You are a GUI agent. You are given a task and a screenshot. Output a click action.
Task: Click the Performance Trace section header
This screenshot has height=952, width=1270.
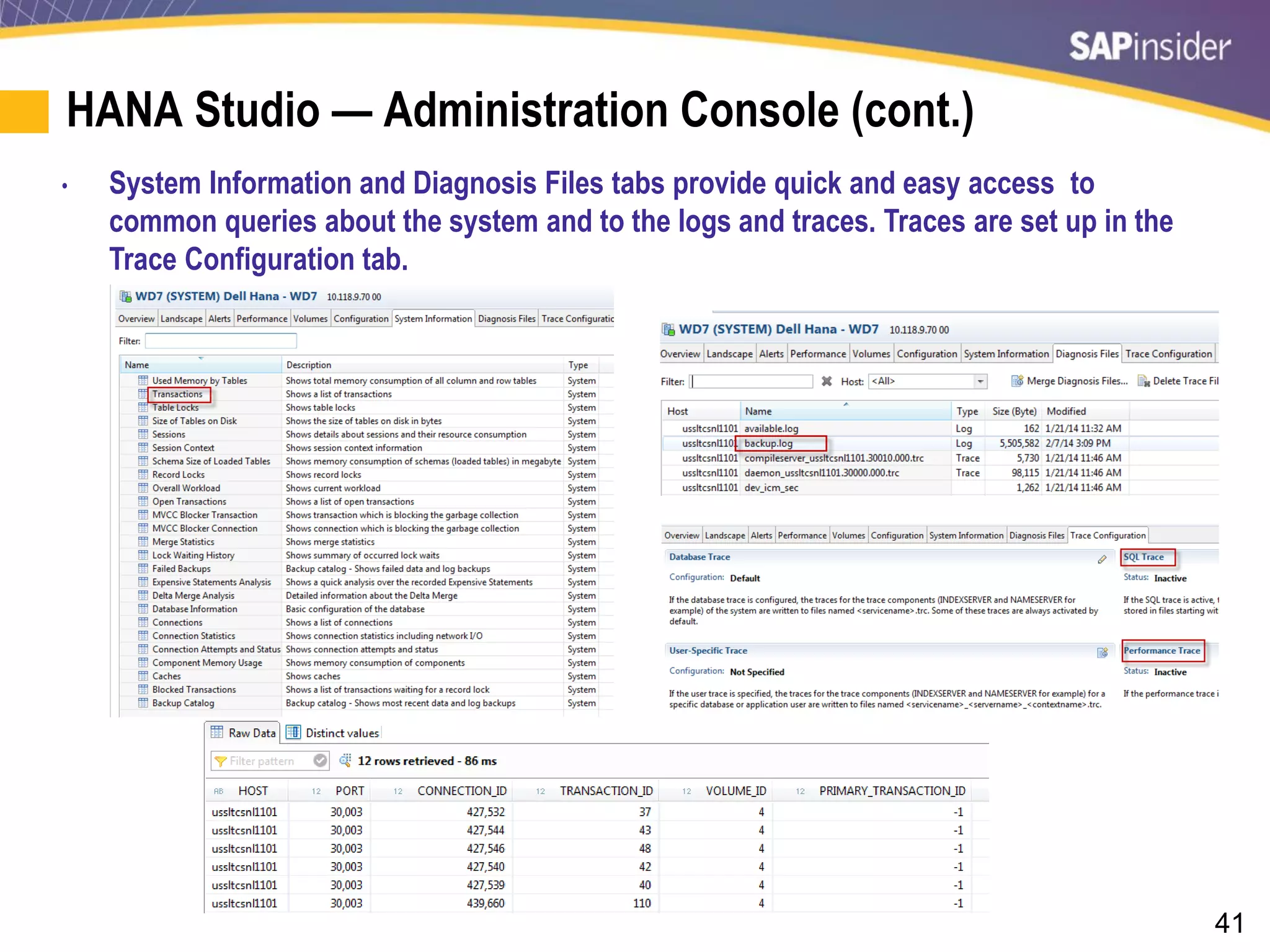1162,651
